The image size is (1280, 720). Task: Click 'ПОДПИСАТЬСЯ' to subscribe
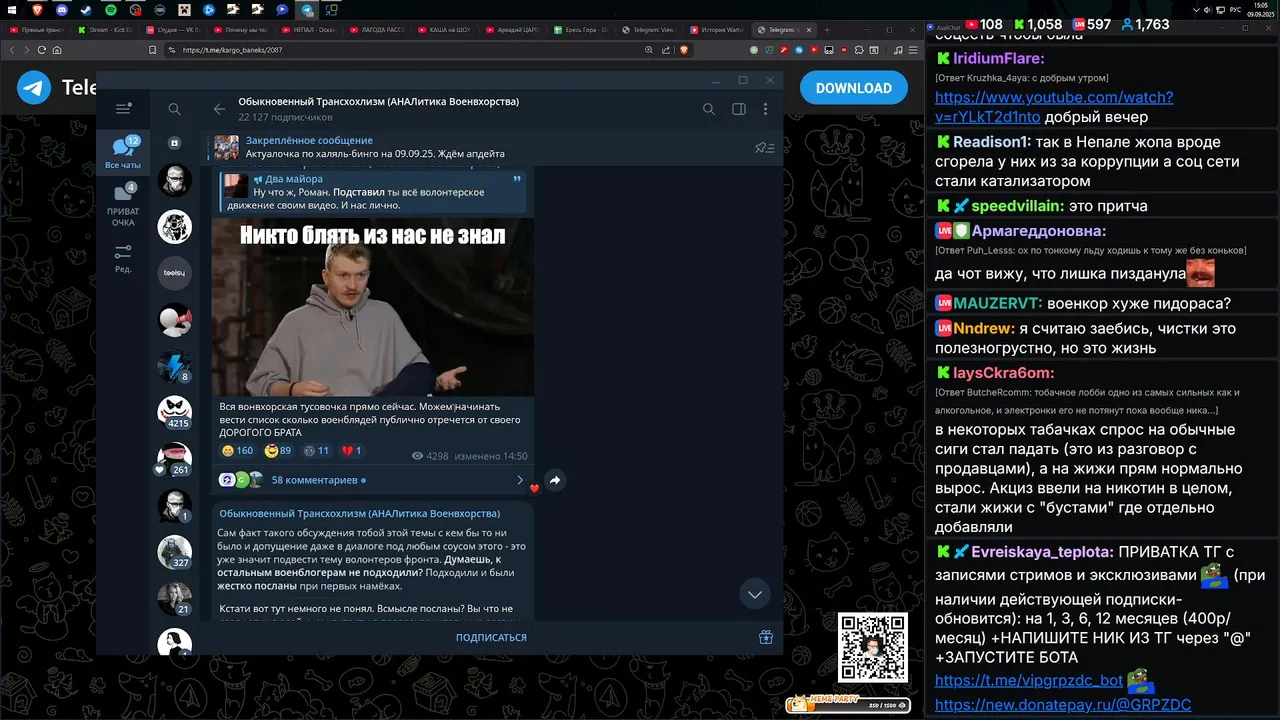click(491, 637)
